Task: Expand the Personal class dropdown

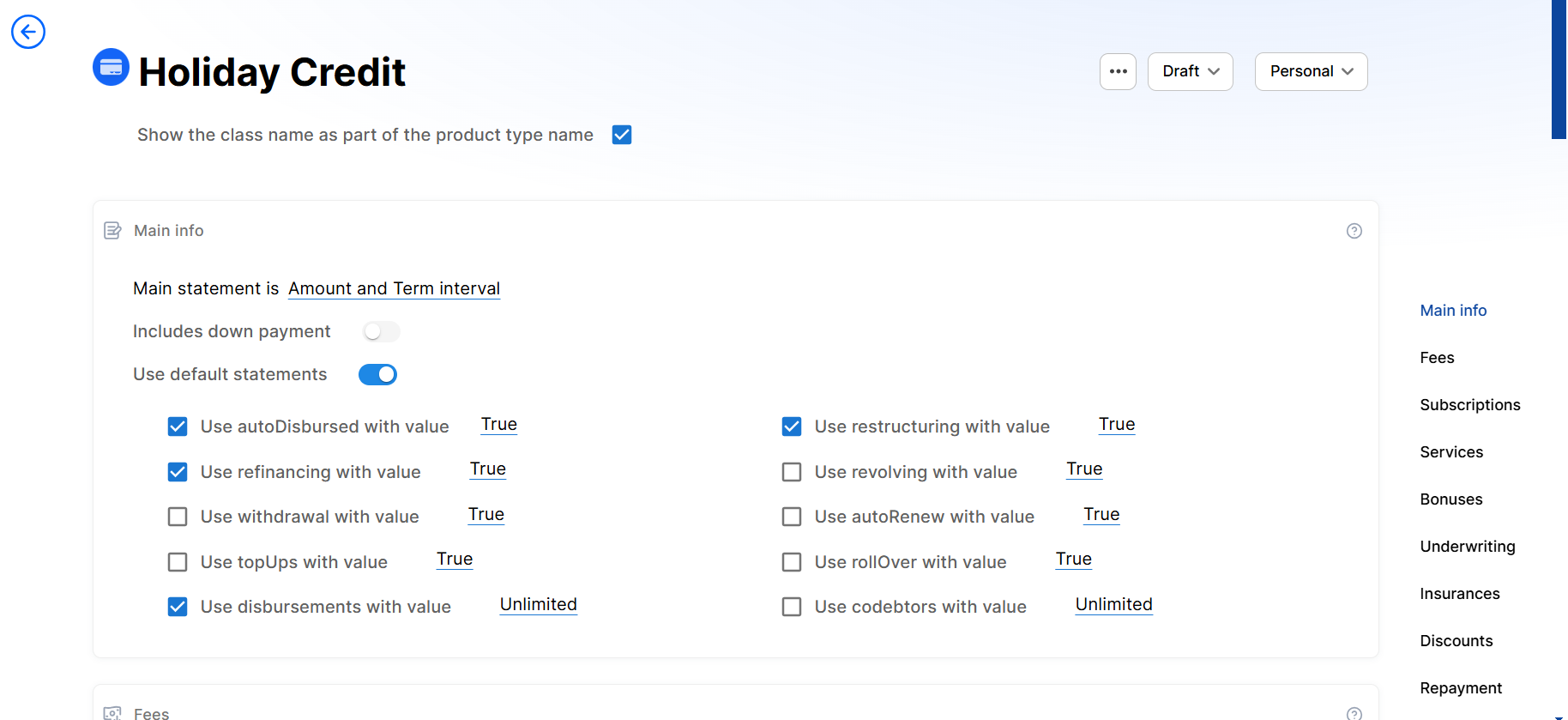Action: (1311, 71)
